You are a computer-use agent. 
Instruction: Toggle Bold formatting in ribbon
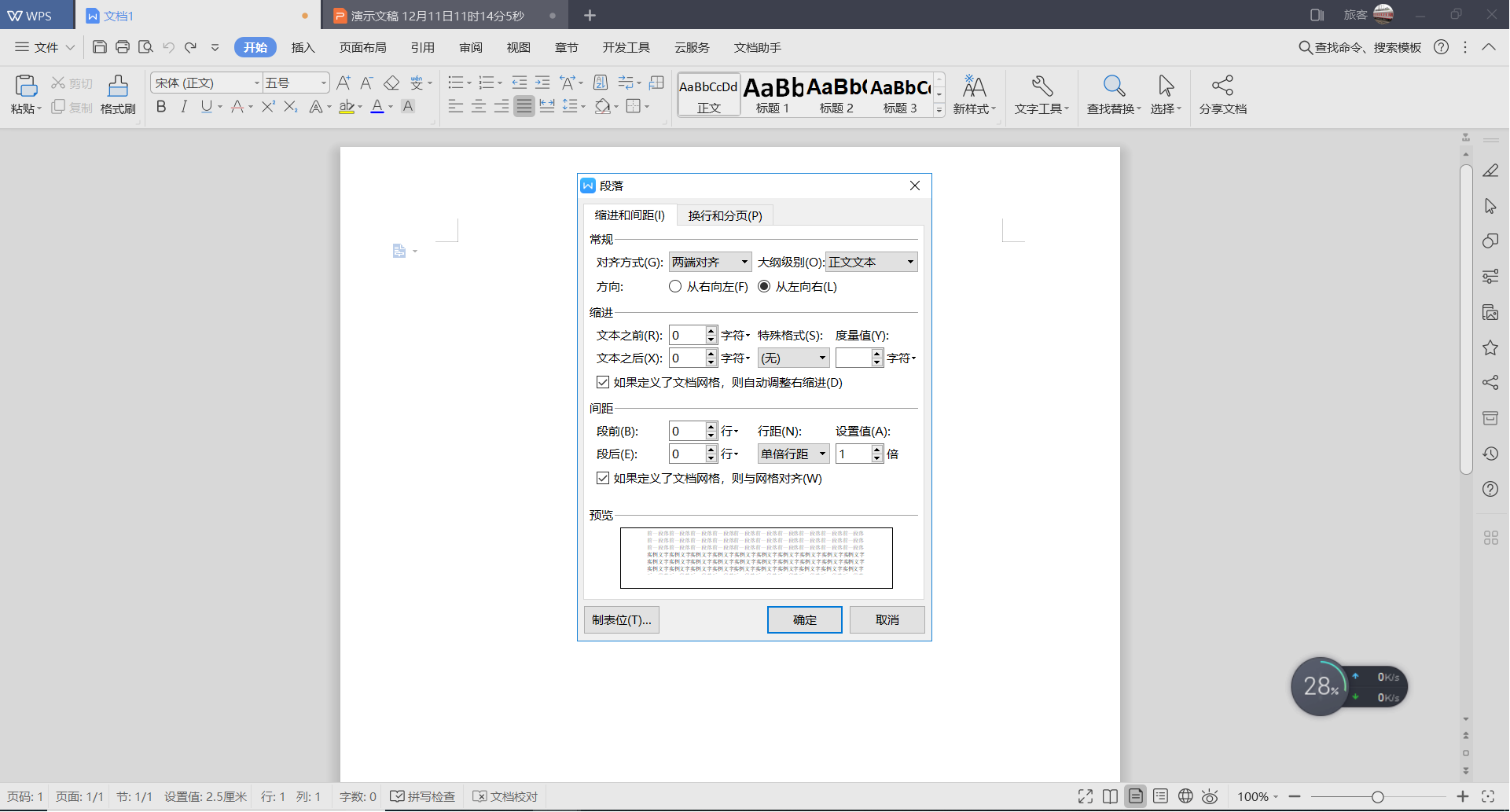coord(161,107)
